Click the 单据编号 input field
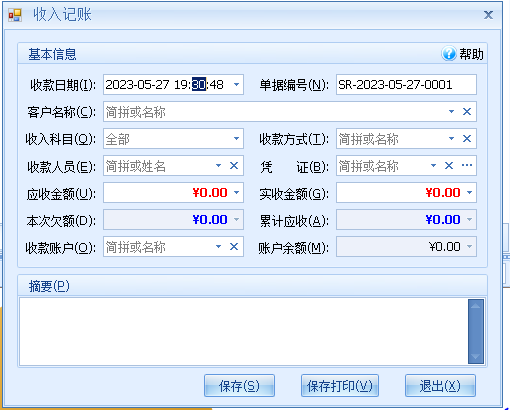The image size is (510, 410). 406,85
